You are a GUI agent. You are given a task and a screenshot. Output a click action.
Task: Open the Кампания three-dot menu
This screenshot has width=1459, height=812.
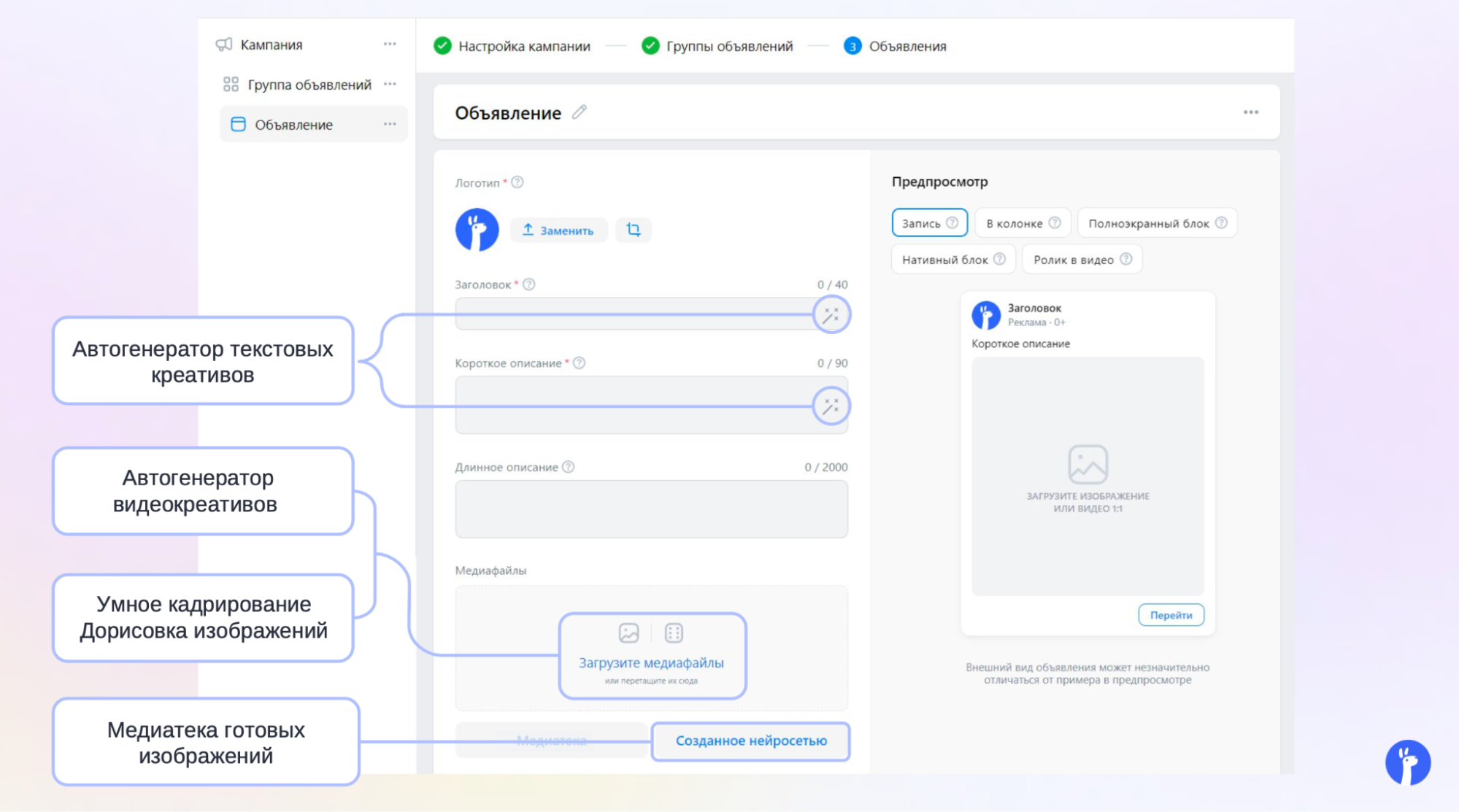pyautogui.click(x=390, y=45)
